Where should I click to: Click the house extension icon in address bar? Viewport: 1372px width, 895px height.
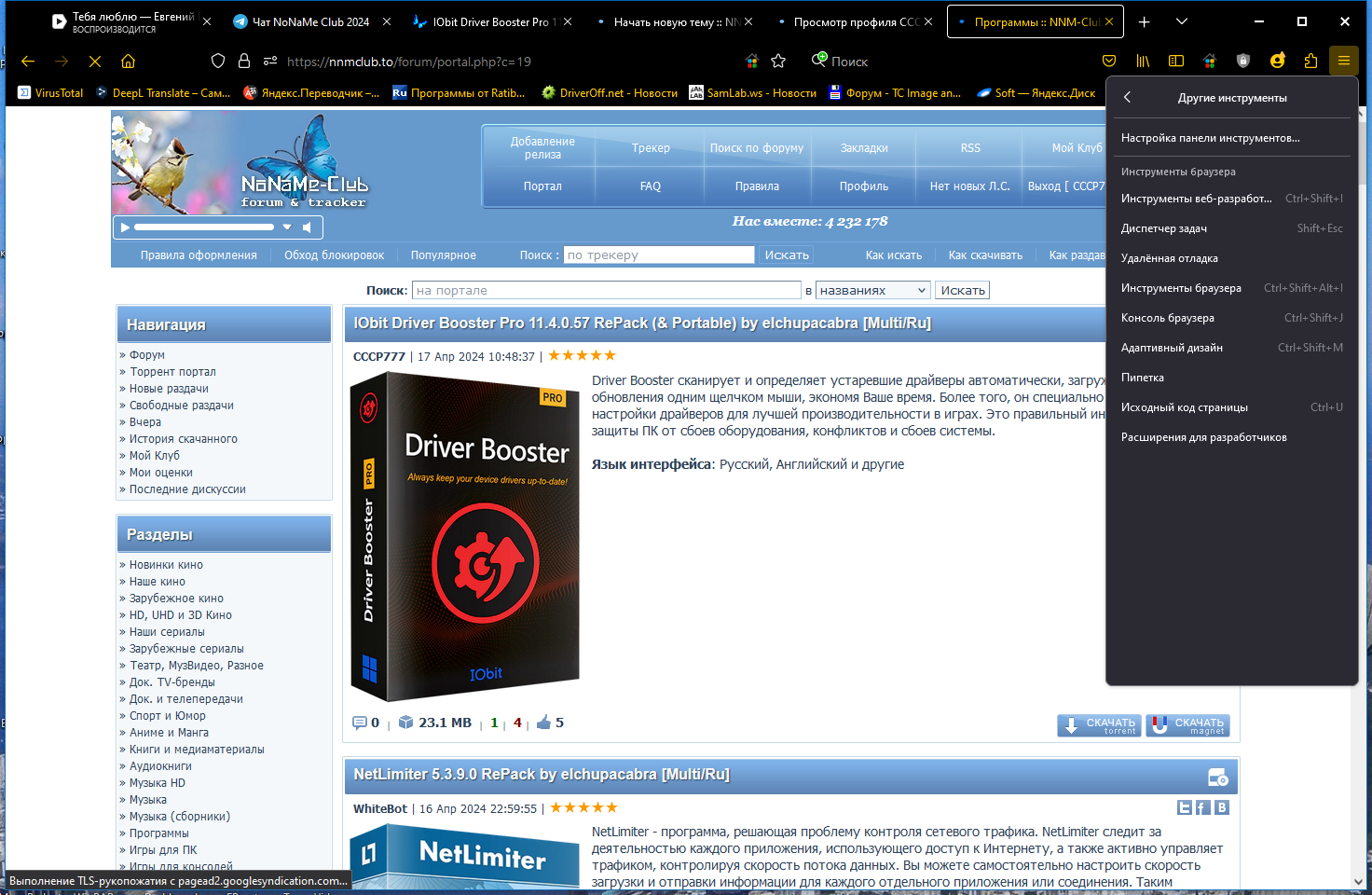tap(752, 61)
